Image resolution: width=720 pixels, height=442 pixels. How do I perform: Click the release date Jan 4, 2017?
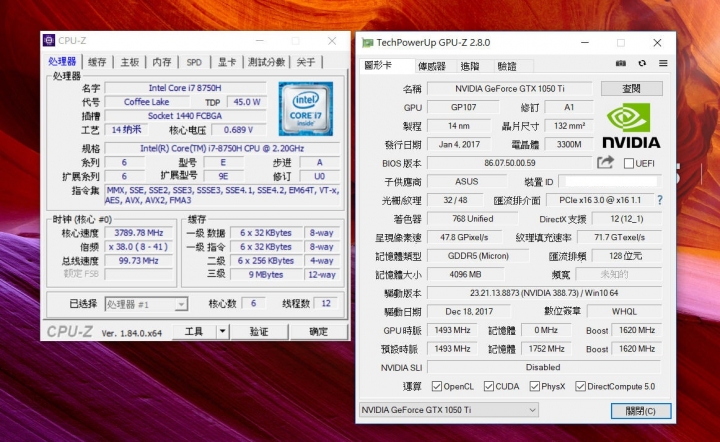459,144
